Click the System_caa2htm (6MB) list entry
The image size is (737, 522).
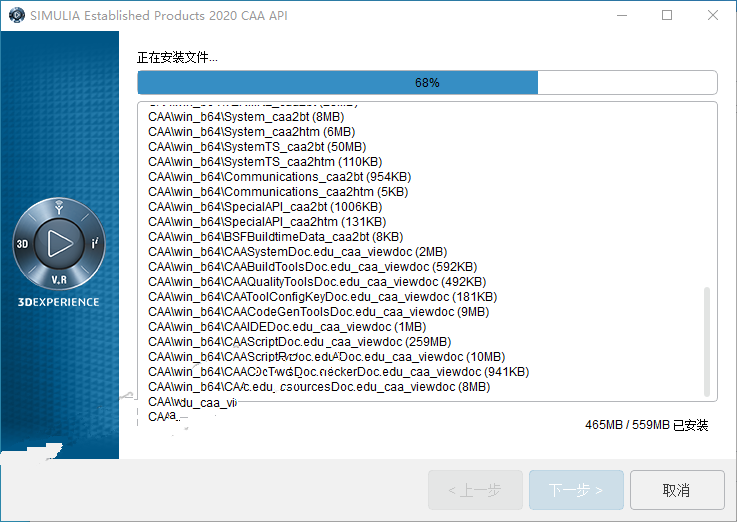(x=251, y=132)
